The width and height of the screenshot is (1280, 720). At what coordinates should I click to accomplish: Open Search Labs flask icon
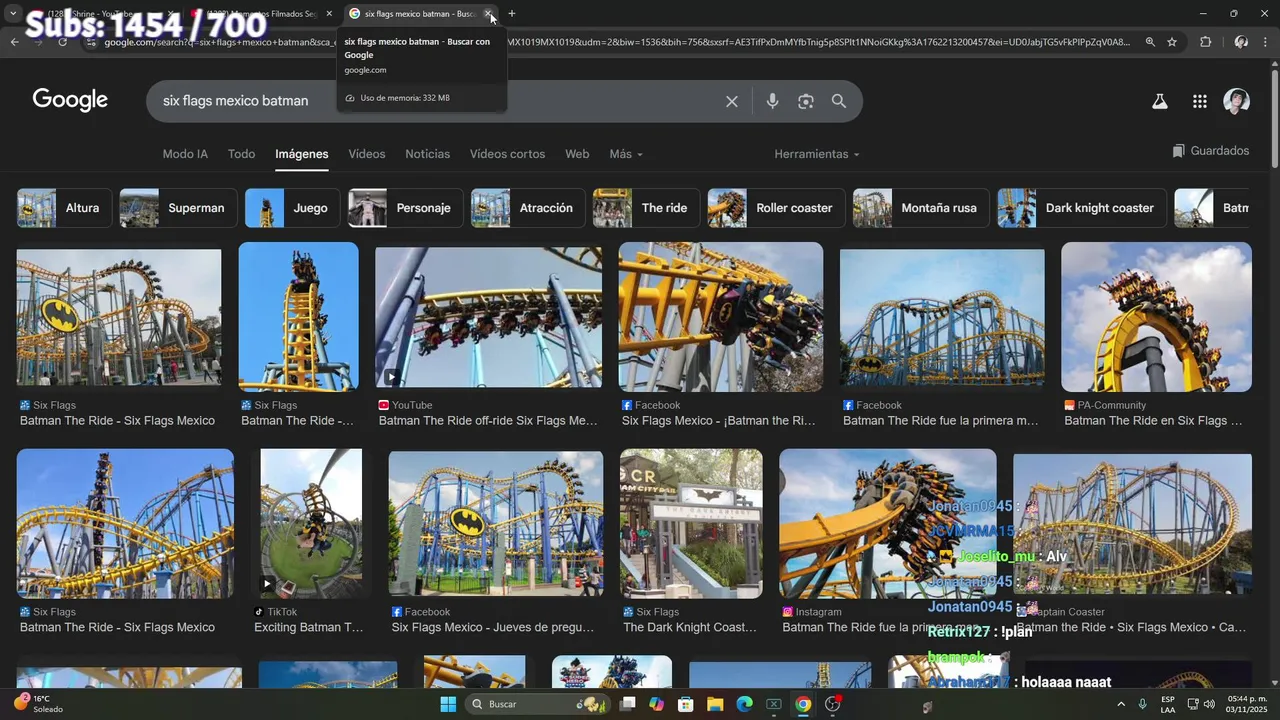pos(1160,101)
